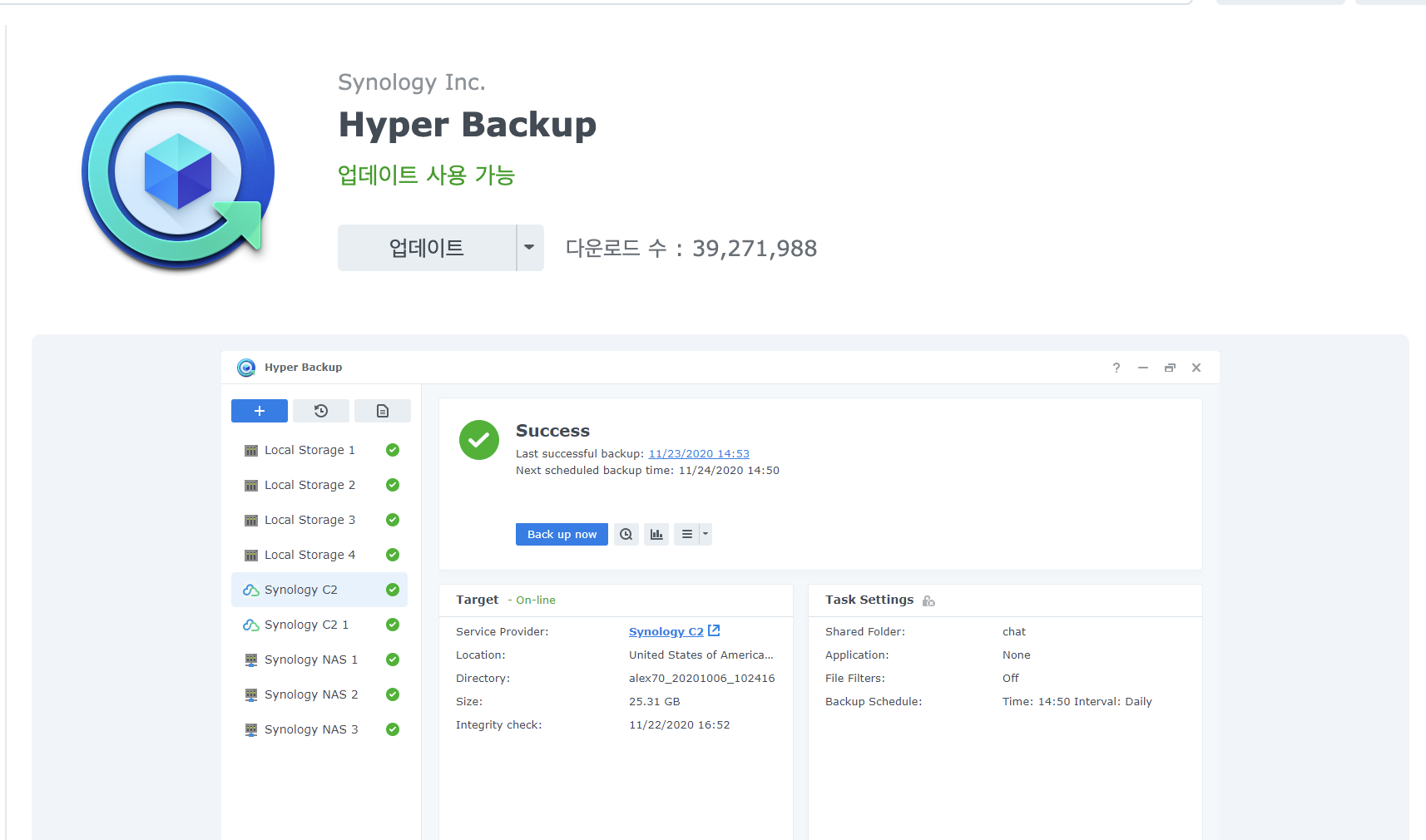Open the backup Log report icon
1426x840 pixels.
point(383,410)
